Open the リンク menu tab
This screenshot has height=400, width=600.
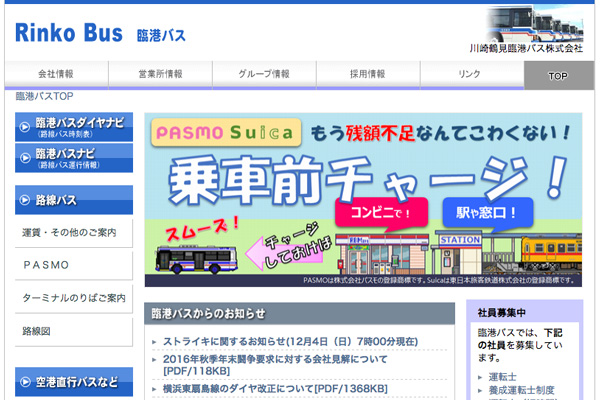pos(470,74)
